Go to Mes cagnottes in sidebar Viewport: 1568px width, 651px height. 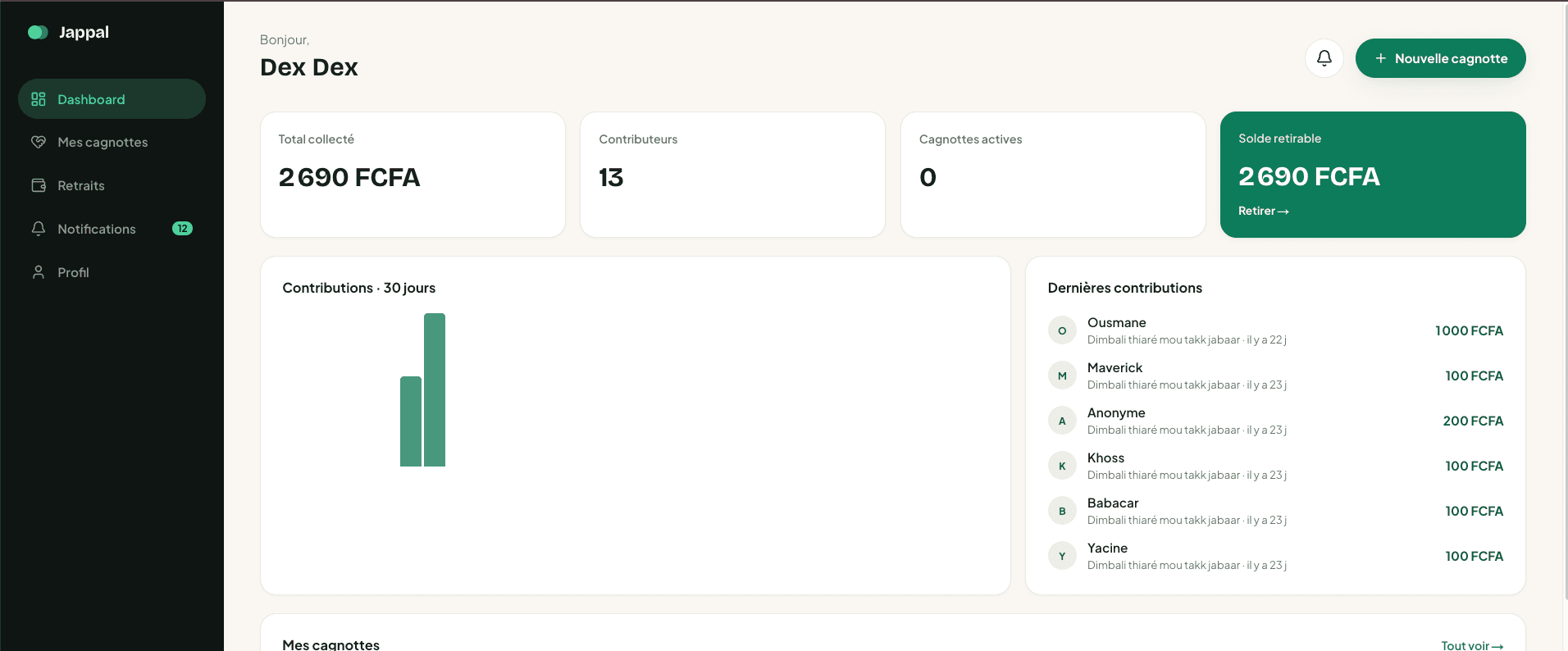[112, 142]
